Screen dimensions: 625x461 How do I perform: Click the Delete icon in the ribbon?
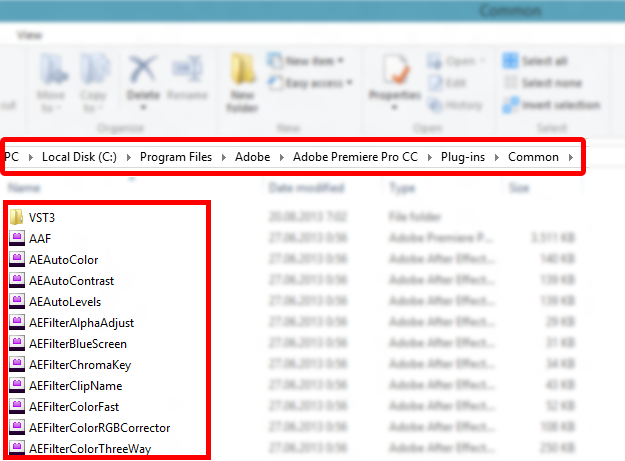[142, 70]
